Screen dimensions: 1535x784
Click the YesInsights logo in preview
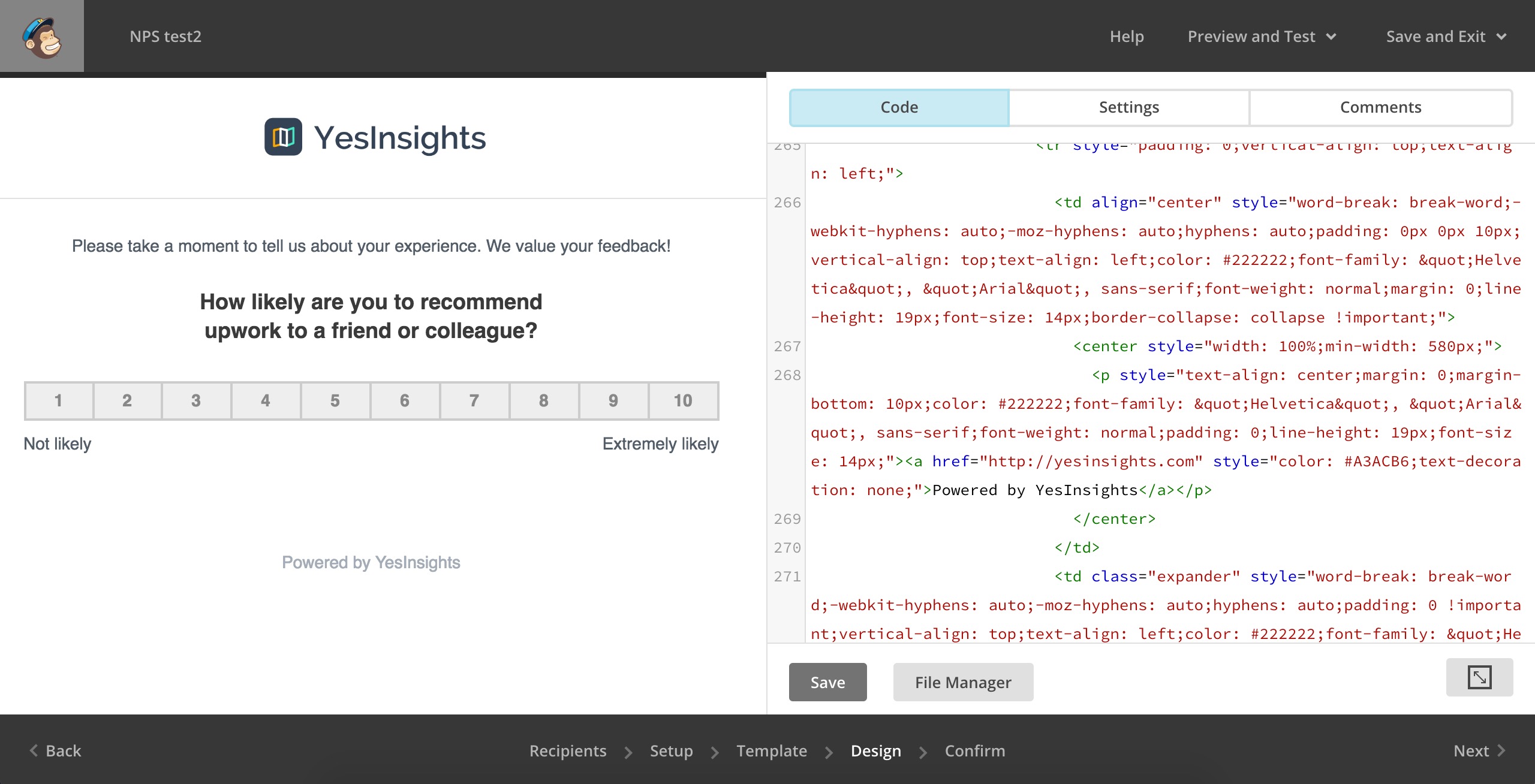pyautogui.click(x=375, y=137)
